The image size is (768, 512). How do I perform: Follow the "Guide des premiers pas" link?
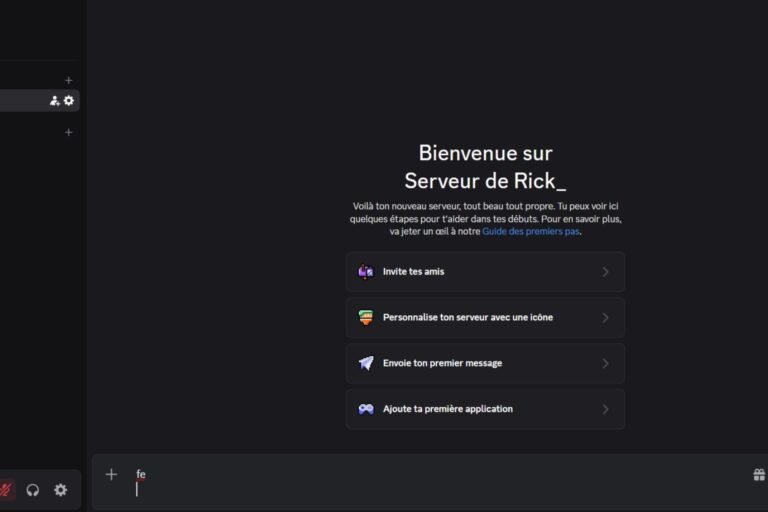[530, 231]
